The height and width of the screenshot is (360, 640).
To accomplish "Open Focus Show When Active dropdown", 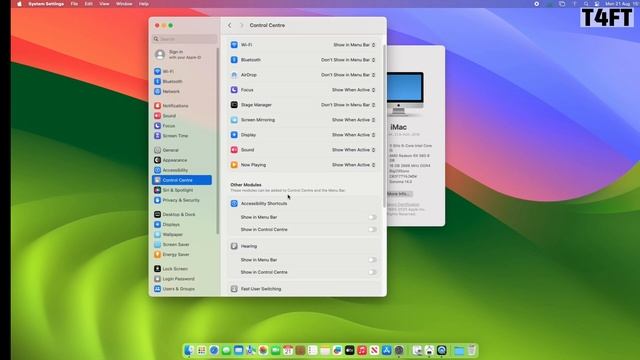I will (x=353, y=90).
